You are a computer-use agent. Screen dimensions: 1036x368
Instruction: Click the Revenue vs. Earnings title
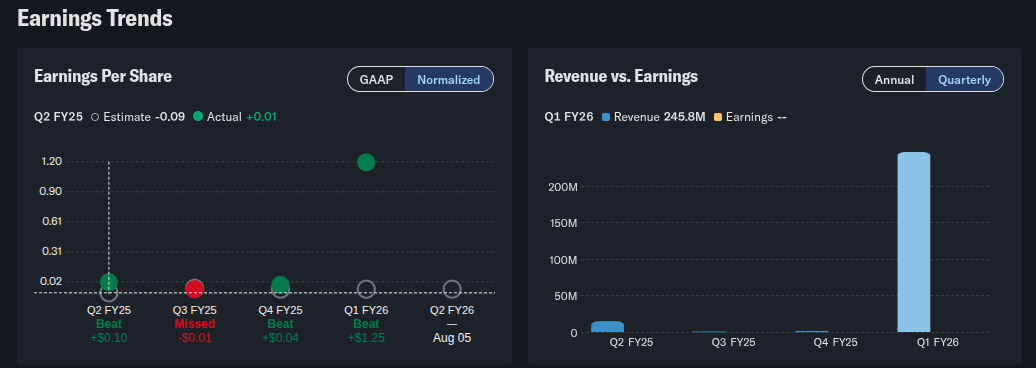[x=621, y=76]
